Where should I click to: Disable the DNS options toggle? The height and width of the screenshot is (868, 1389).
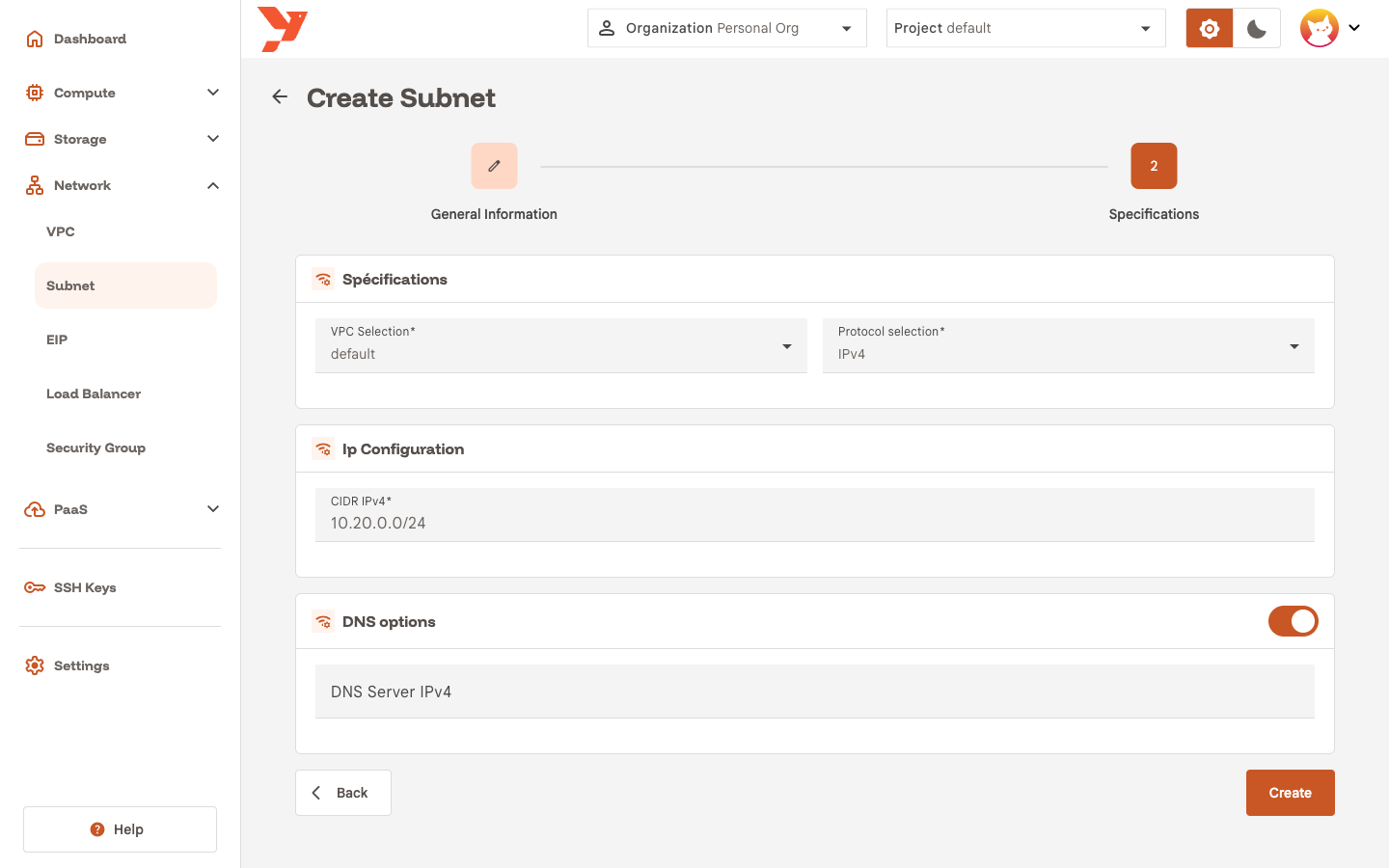click(x=1293, y=621)
